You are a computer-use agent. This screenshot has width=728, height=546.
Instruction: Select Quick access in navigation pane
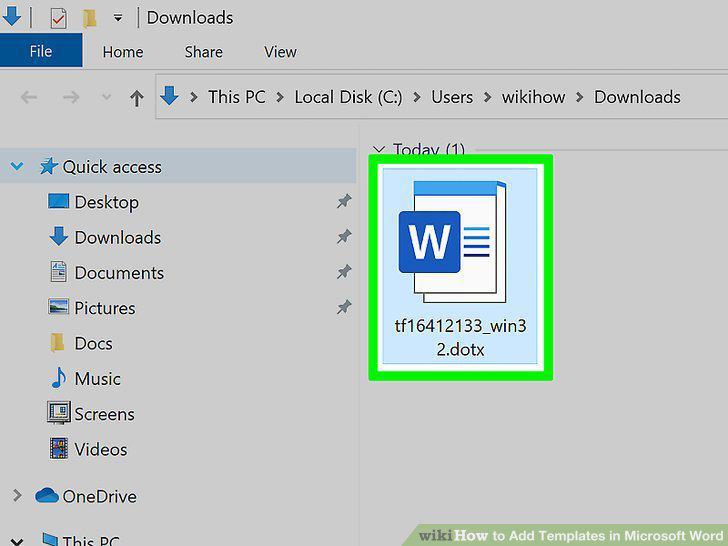pos(112,167)
